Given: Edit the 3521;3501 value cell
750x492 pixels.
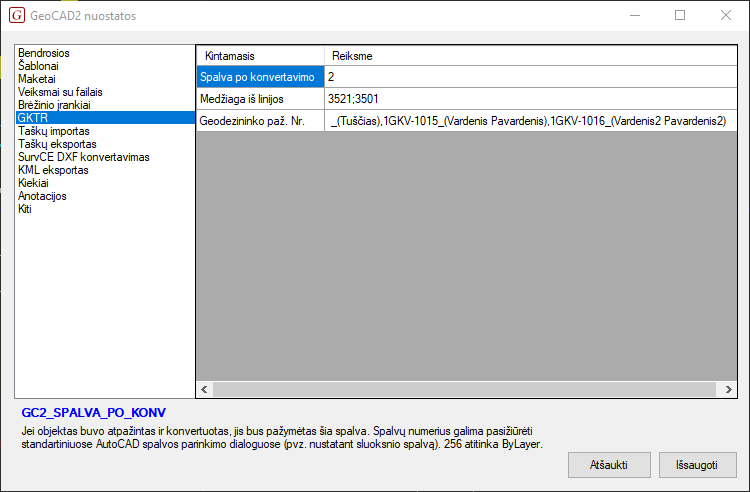Looking at the screenshot, I should [530, 99].
